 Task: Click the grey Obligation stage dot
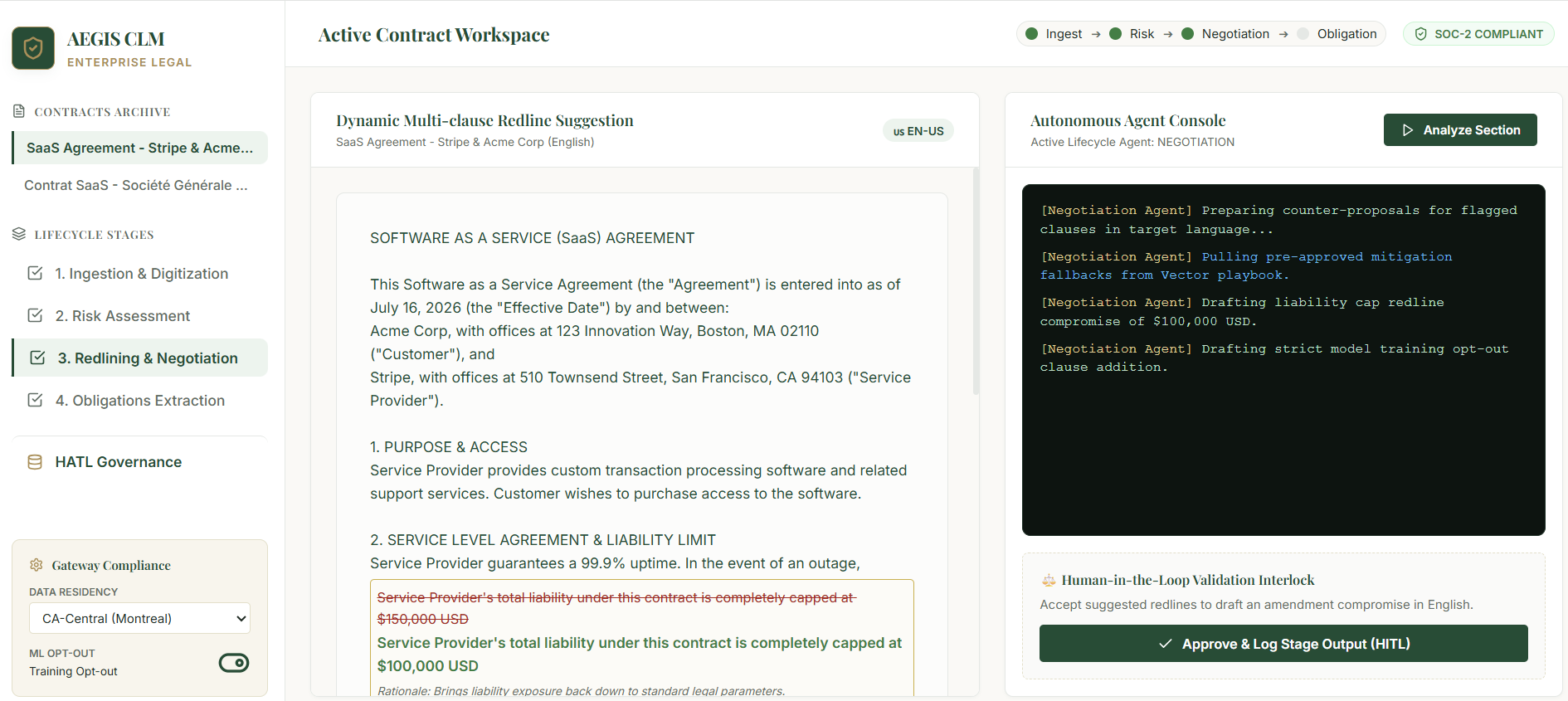1303,34
